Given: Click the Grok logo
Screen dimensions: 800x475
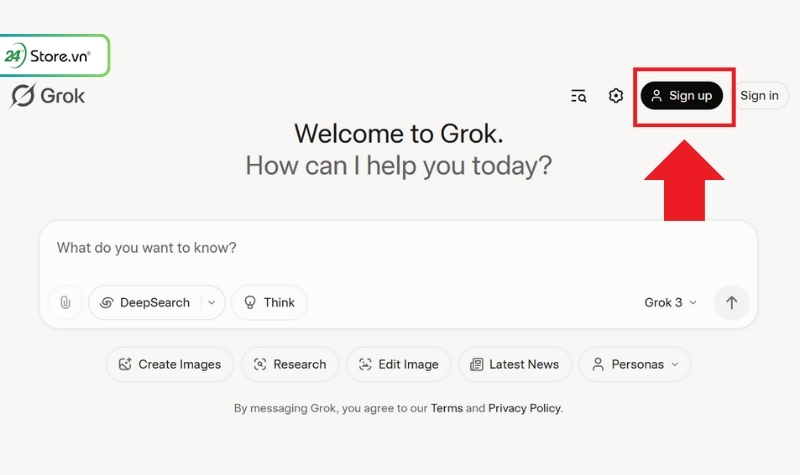Looking at the screenshot, I should tap(47, 95).
